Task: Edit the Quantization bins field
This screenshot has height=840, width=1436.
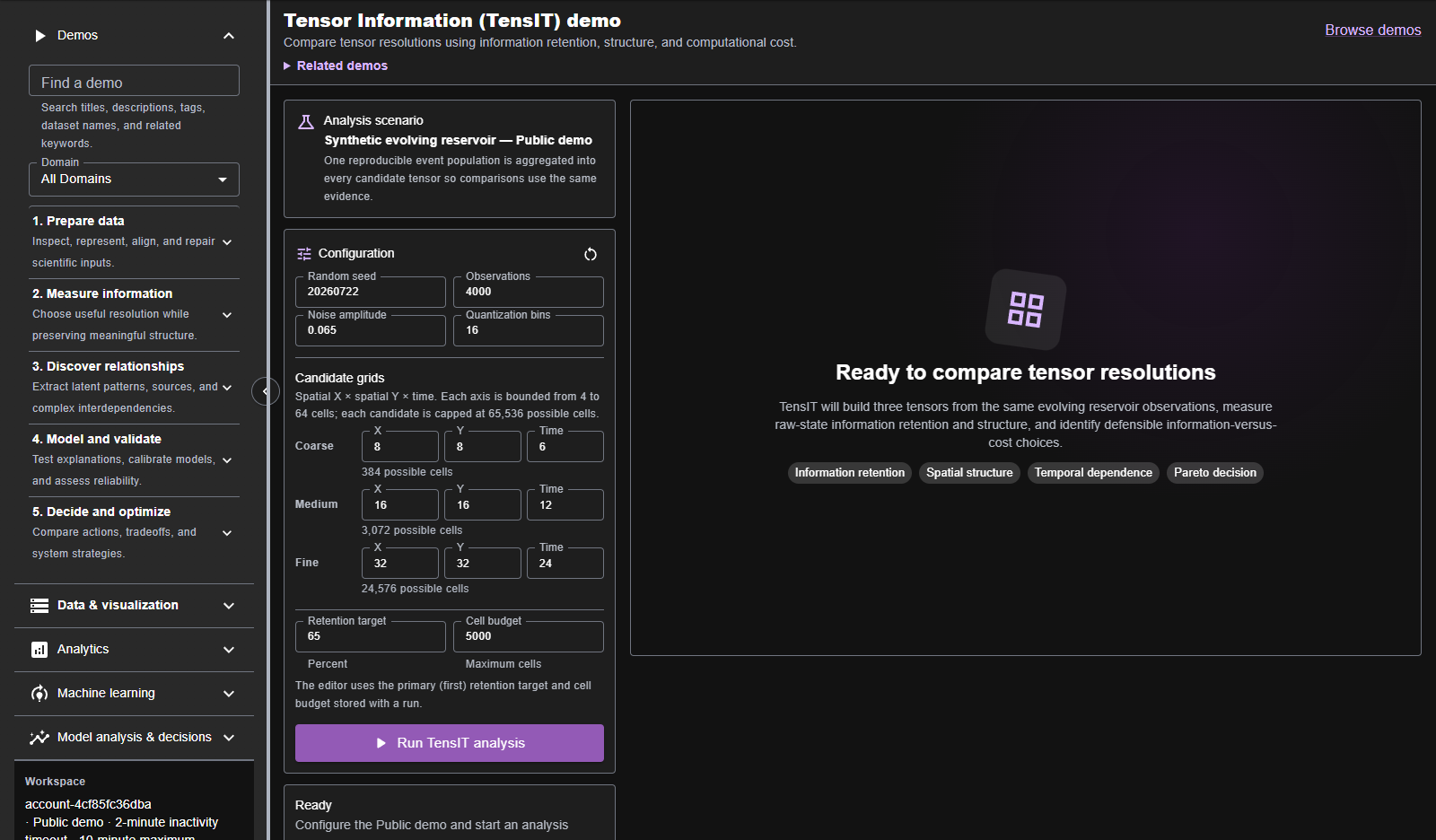Action: [529, 330]
